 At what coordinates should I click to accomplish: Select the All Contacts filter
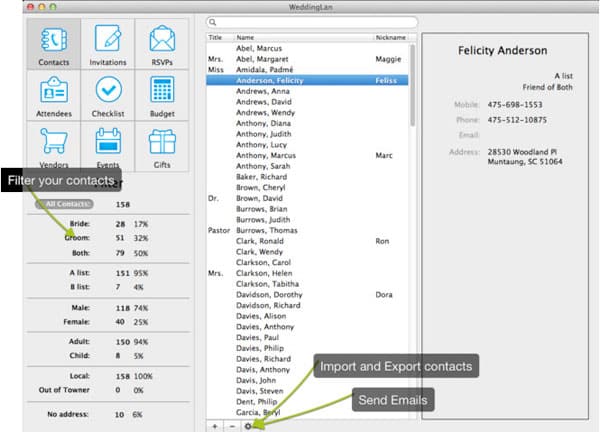70,204
